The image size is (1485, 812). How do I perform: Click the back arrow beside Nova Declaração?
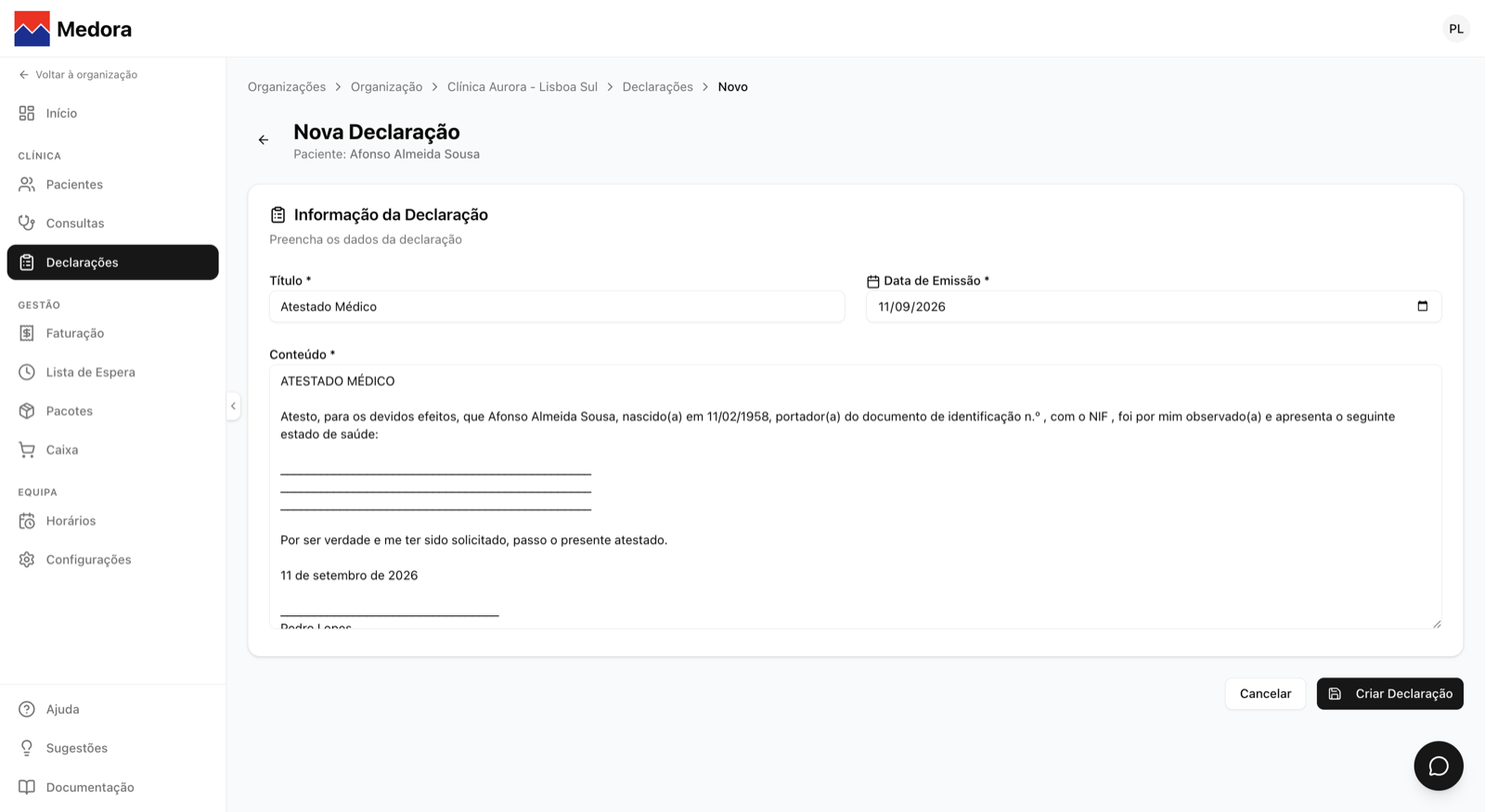(x=264, y=140)
